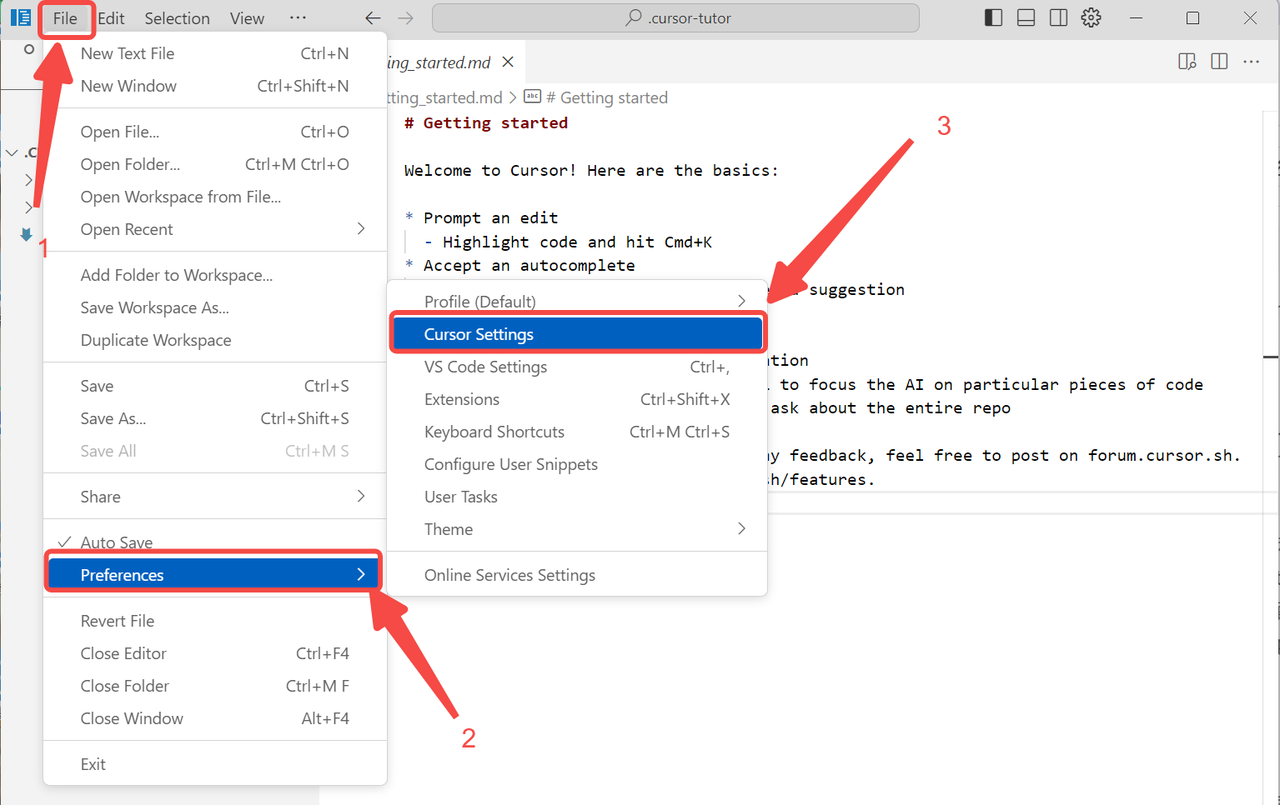Screen dimensions: 1280x805
Task: Toggle the bottom panel layout icon
Action: 1026,18
